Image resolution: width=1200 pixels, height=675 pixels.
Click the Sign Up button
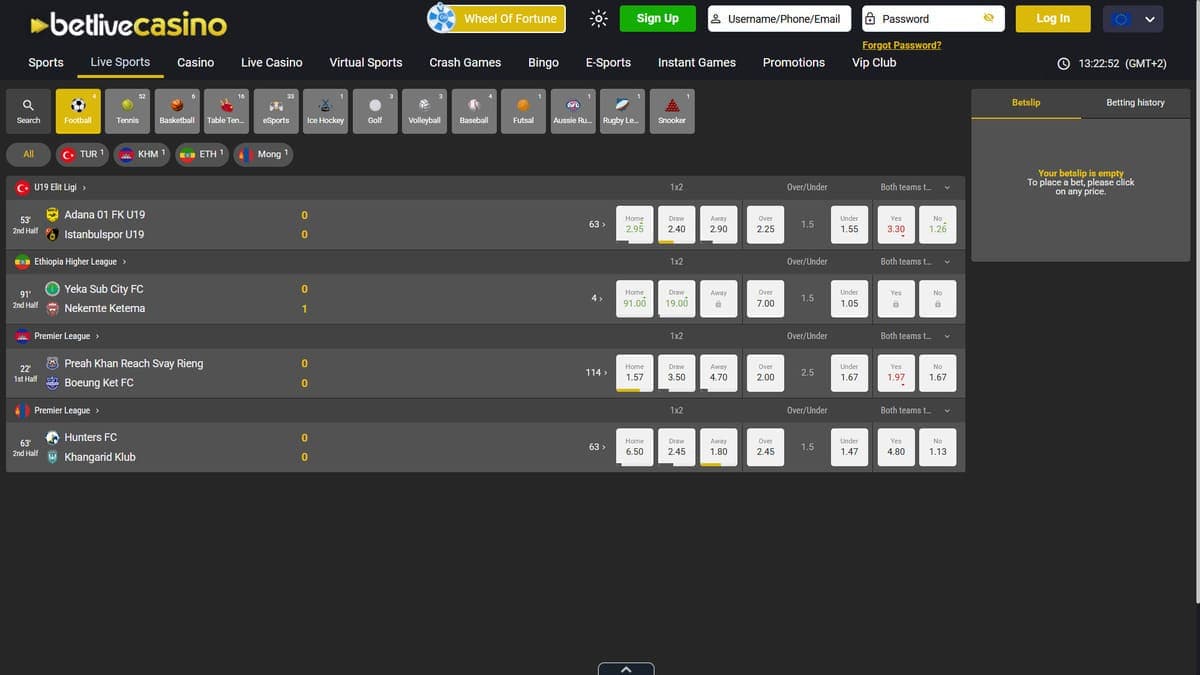click(x=657, y=18)
